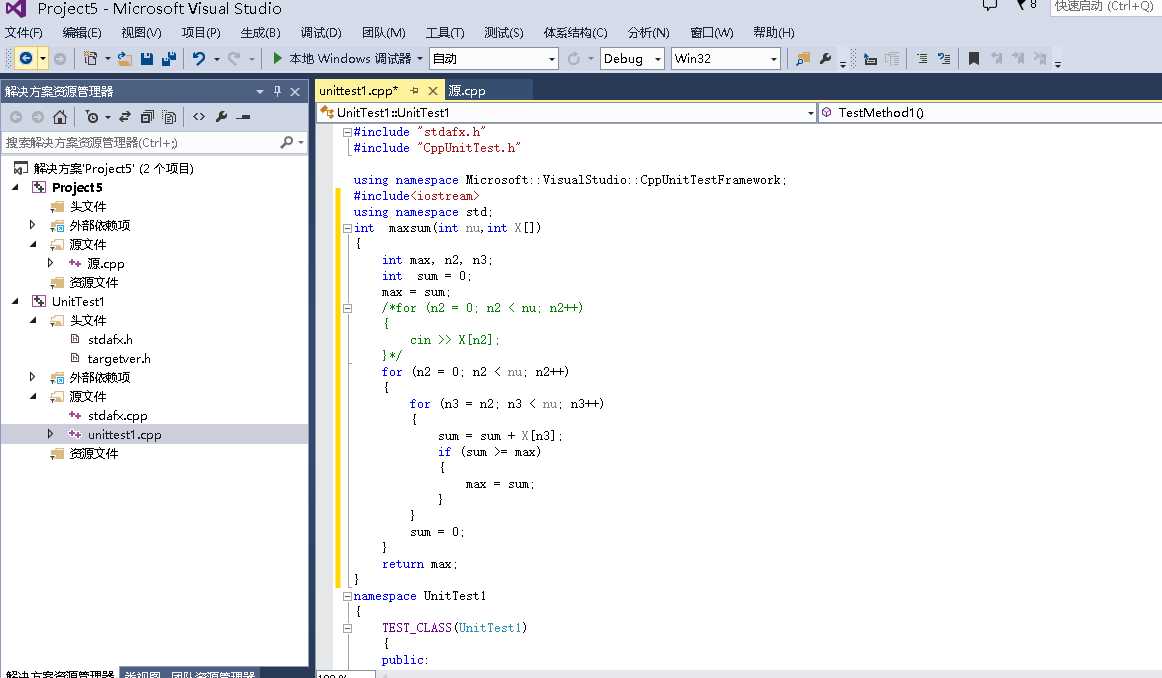Select stdafx.h in the tree
The height and width of the screenshot is (678, 1162).
point(110,339)
